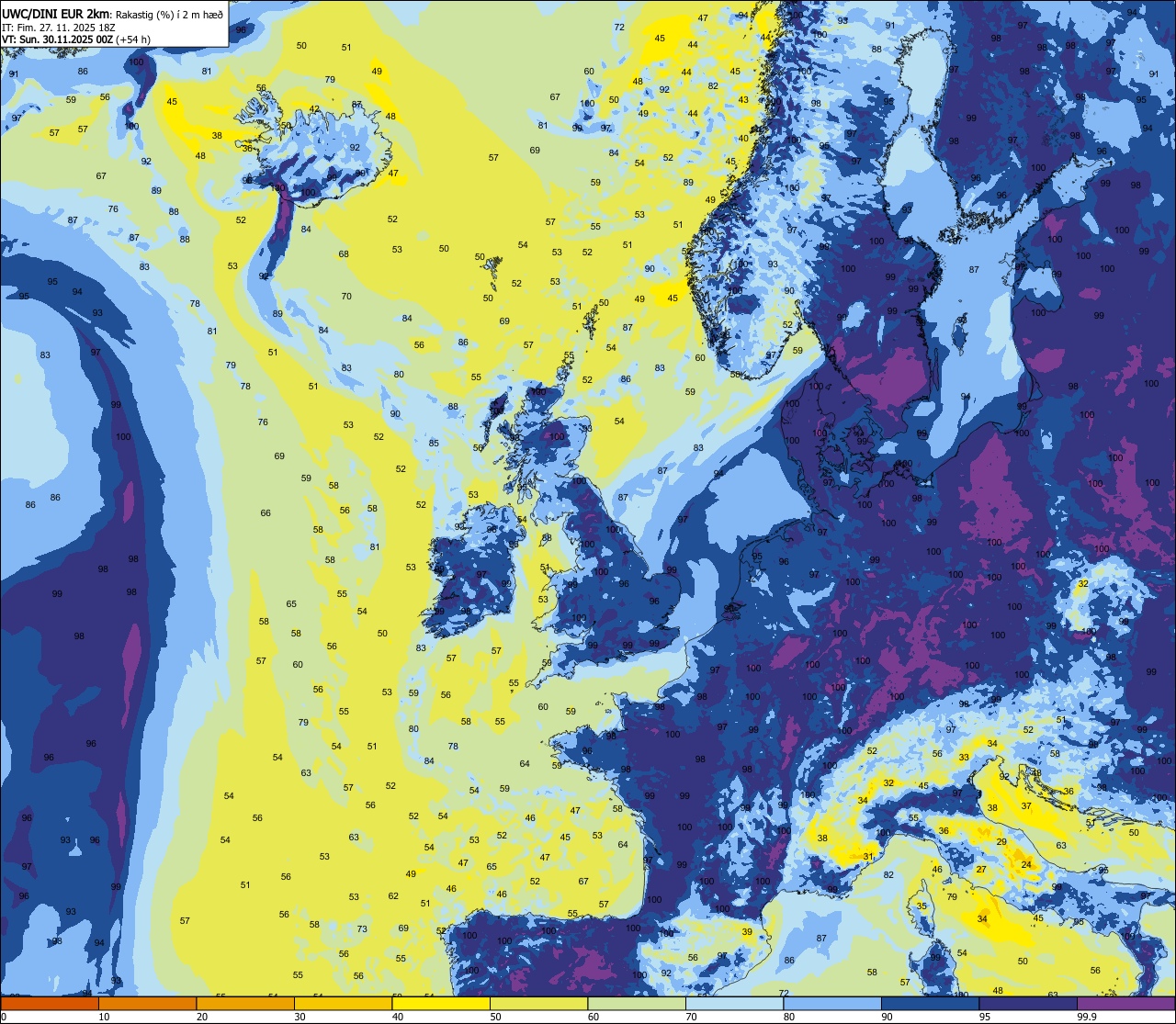Click the bright yellow 40–50 legend swatch

click(441, 1003)
